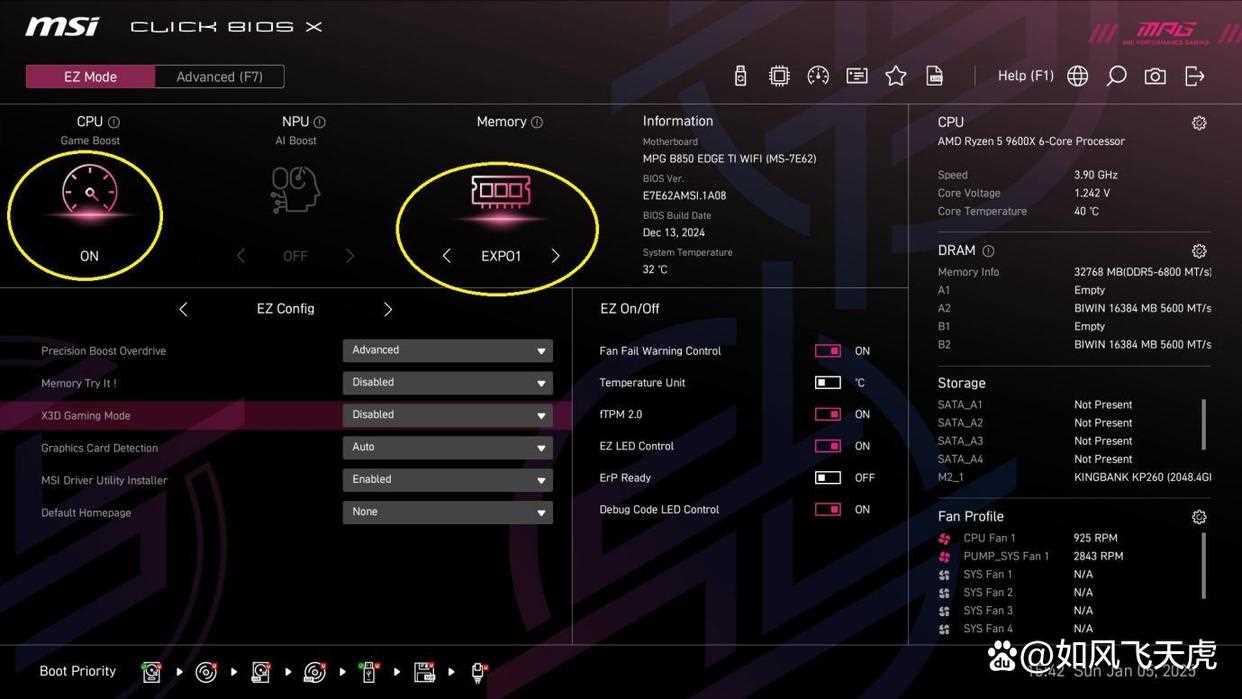Toggle Debug Code LED Control switch

828,510
